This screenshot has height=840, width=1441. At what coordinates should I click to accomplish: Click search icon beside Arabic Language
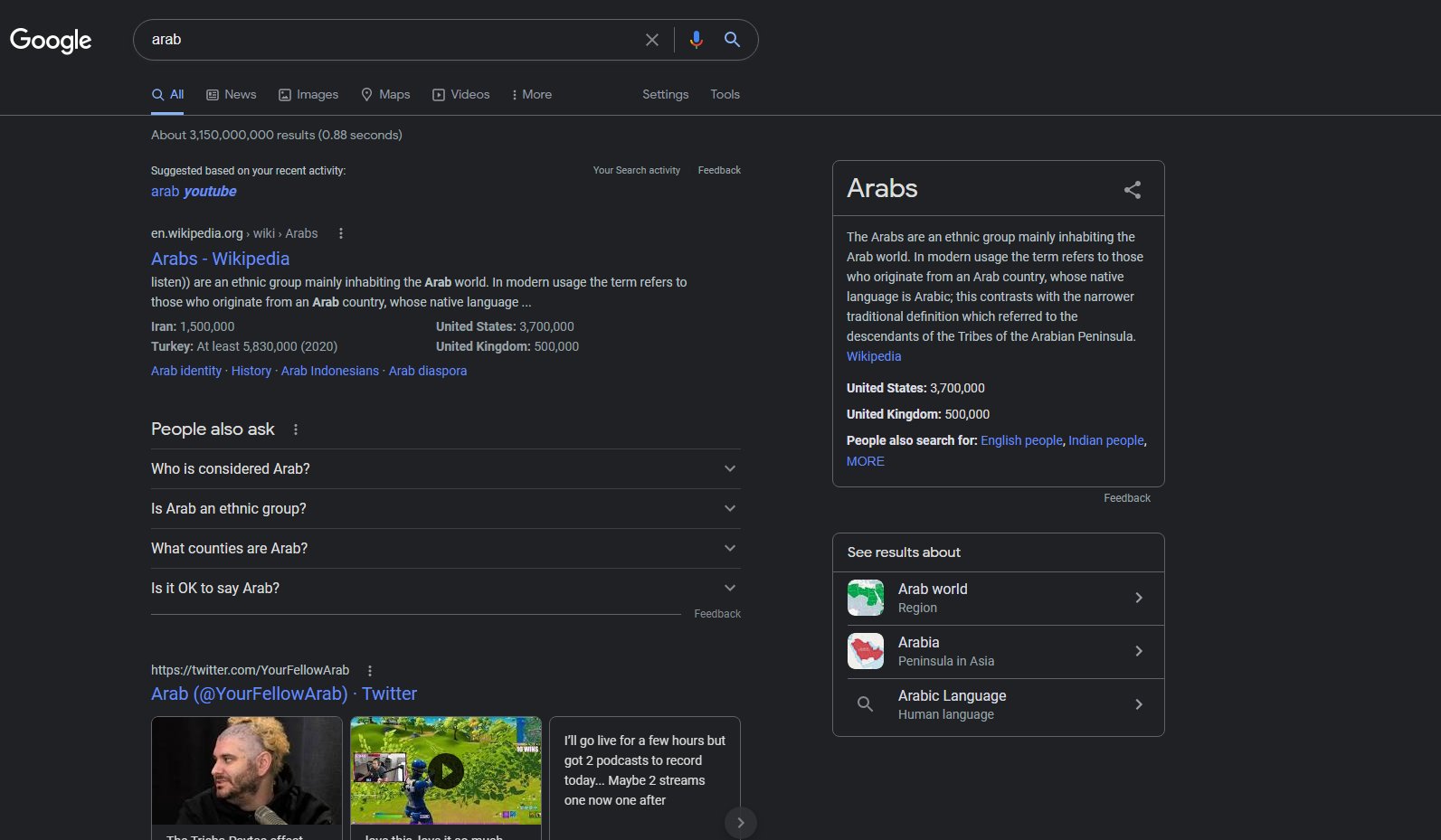coord(865,704)
